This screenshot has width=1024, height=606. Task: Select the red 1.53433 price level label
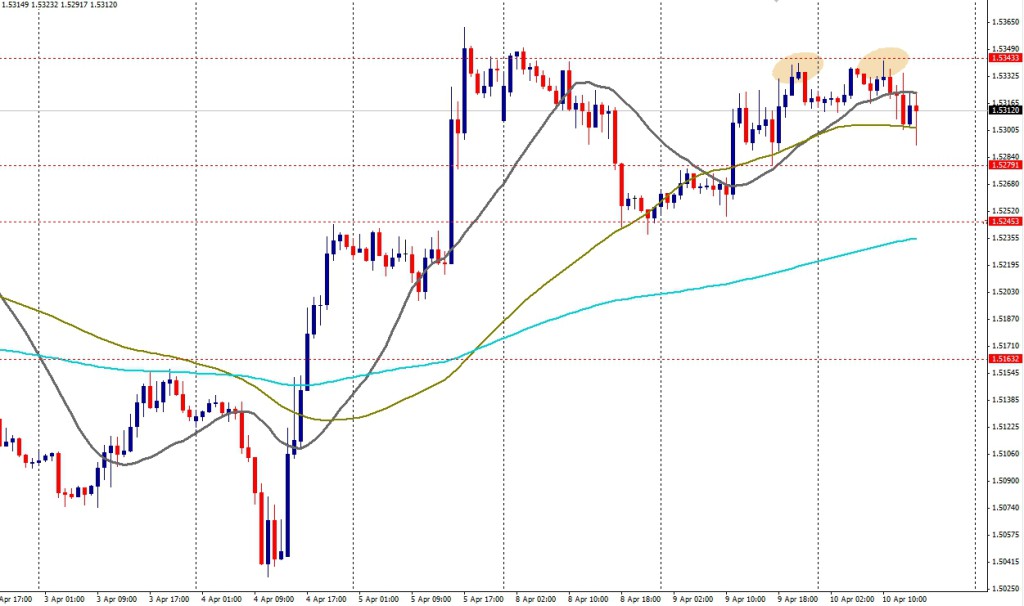1003,59
